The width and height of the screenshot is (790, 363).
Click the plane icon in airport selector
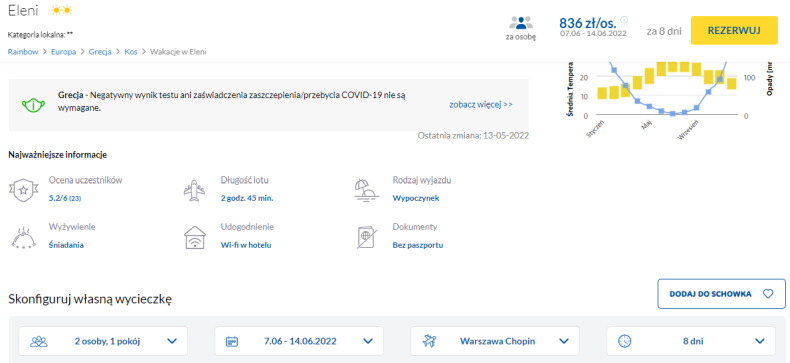pyautogui.click(x=430, y=341)
